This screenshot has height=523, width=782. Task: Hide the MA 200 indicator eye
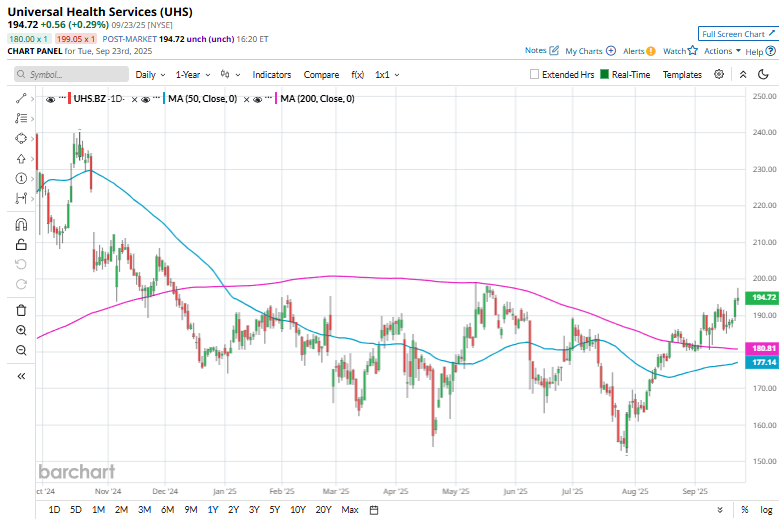point(257,99)
